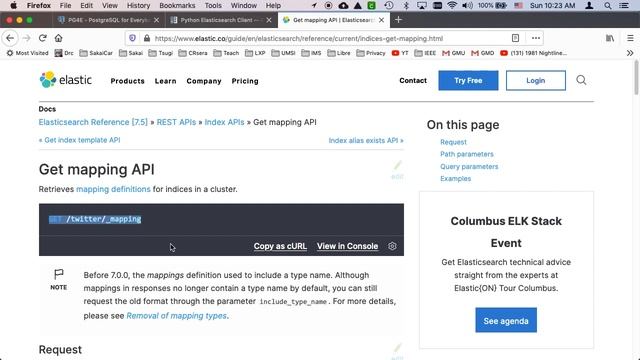Viewport: 640px width, 360px height.
Task: Click the browser forward arrow
Action: click(x=27, y=38)
